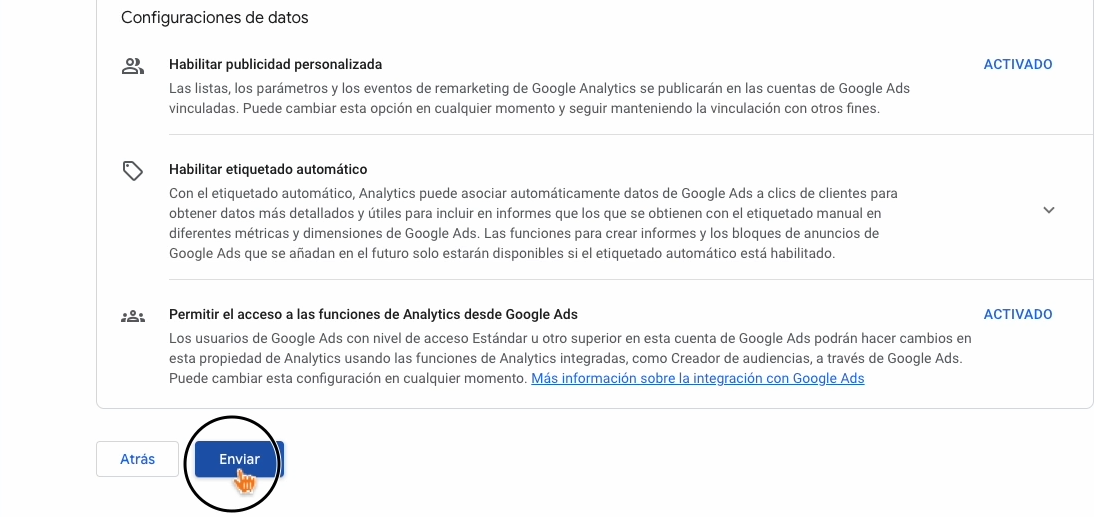Screen dimensions: 1094x517
Task: Toggle ACTIVADO status for Analytics functions access
Action: [1018, 314]
